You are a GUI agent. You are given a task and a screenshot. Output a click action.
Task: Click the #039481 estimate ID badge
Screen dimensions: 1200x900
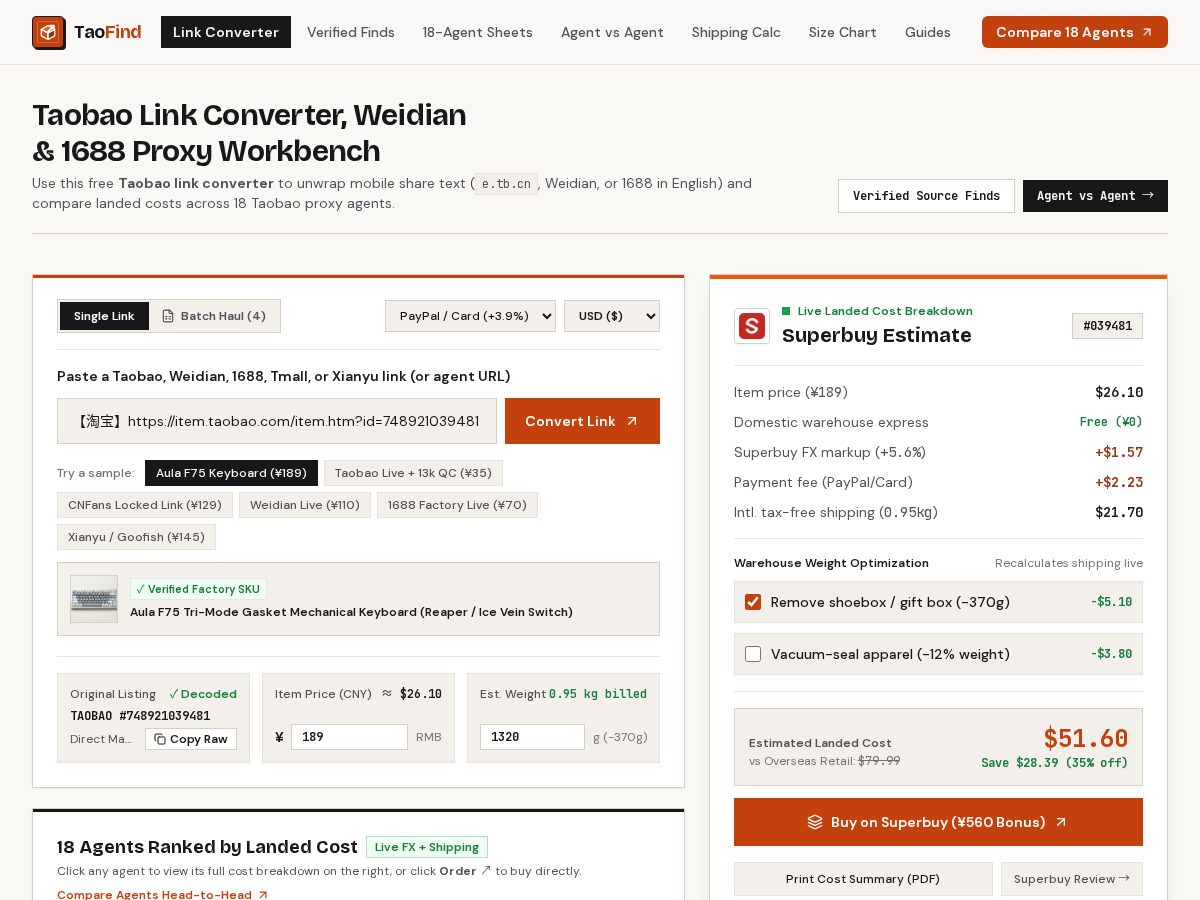coord(1107,326)
